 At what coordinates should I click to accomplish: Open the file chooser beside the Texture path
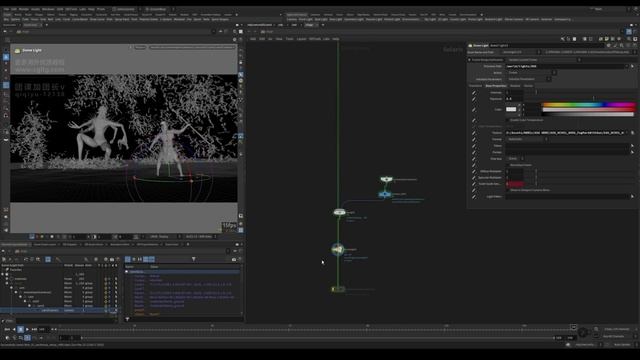tap(632, 133)
